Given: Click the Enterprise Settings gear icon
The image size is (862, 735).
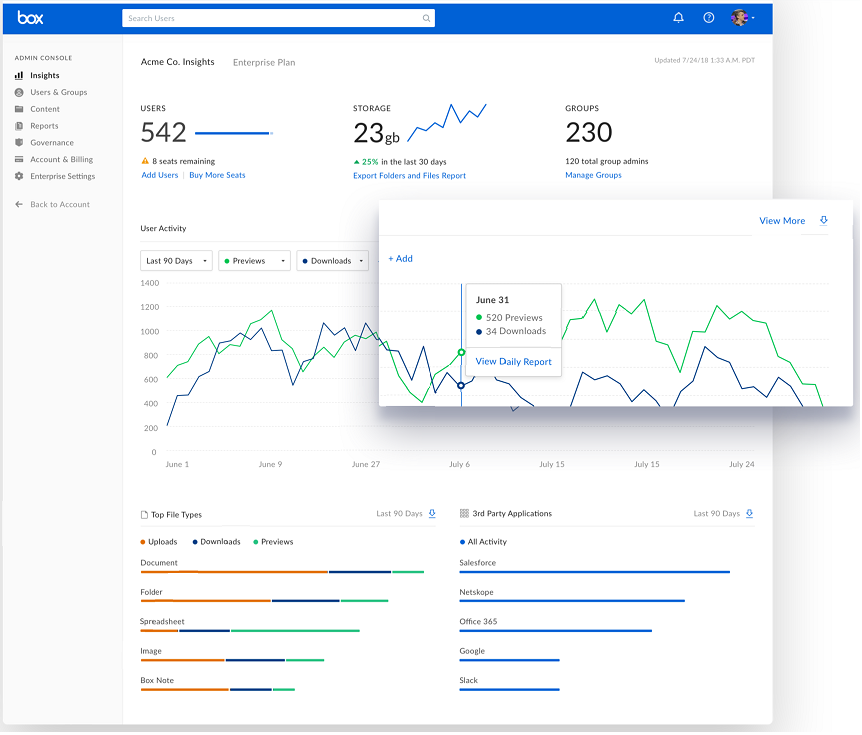Looking at the screenshot, I should coord(19,176).
